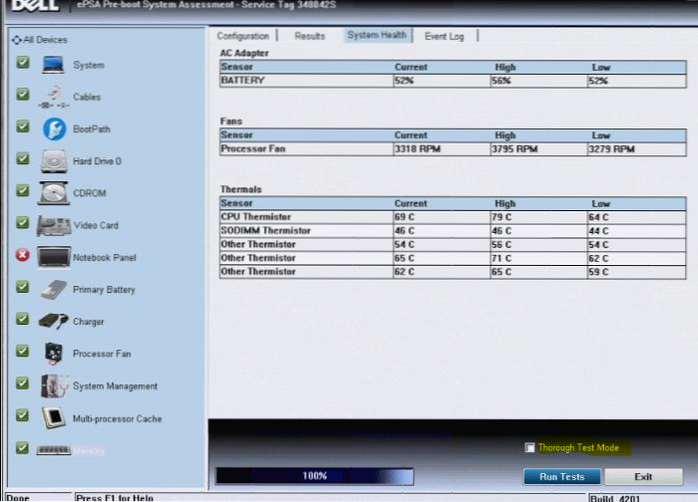Select the BootPath icon

(53, 129)
